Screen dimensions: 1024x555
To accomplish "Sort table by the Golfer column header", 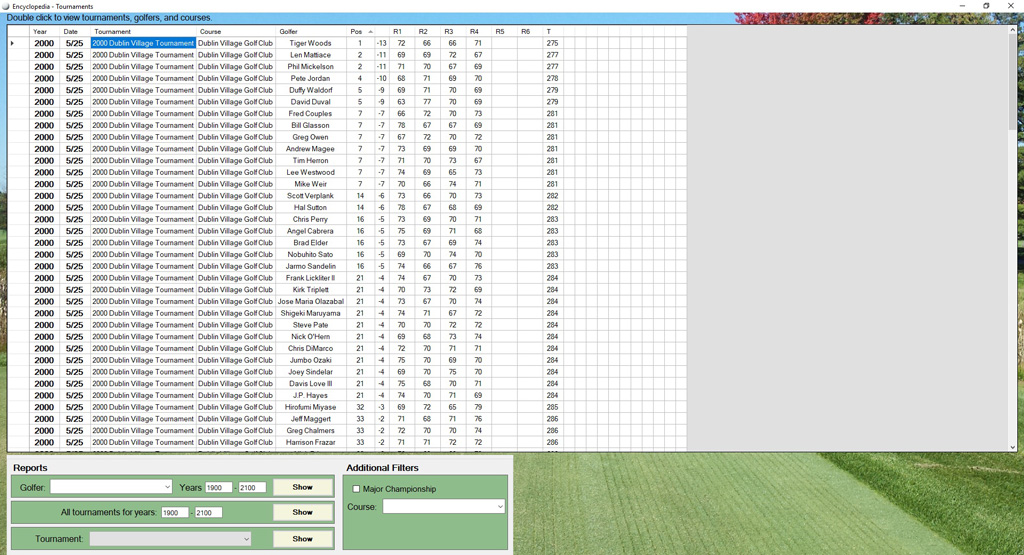I will click(310, 32).
